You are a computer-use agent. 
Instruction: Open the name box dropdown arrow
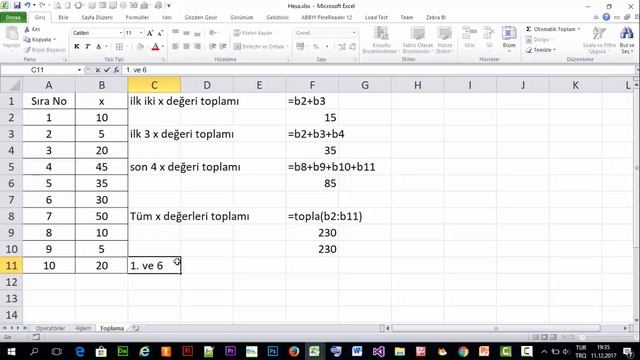coord(79,70)
